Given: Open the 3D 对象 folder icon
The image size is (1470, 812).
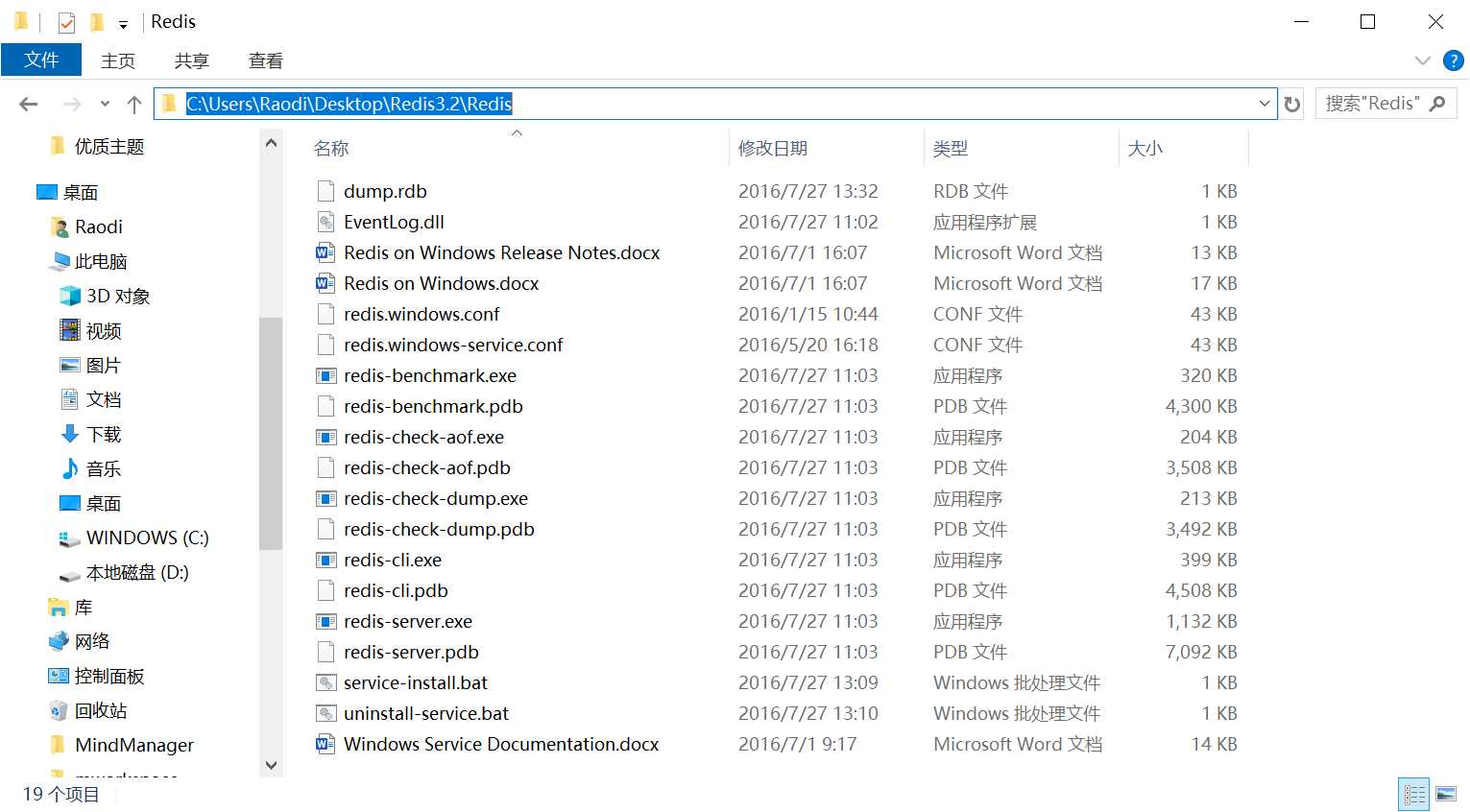Looking at the screenshot, I should click(70, 296).
